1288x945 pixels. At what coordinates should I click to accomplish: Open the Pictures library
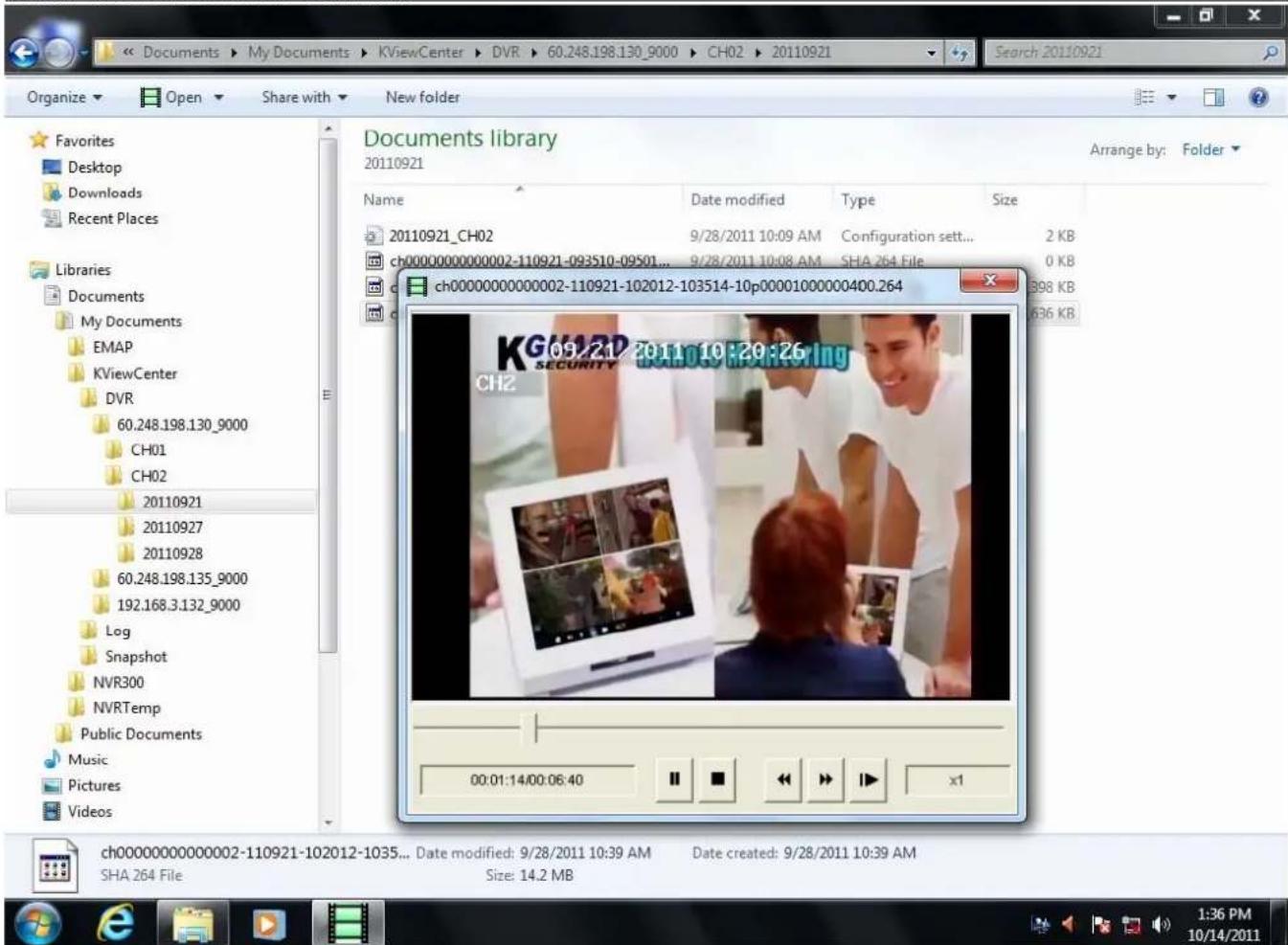click(x=94, y=785)
